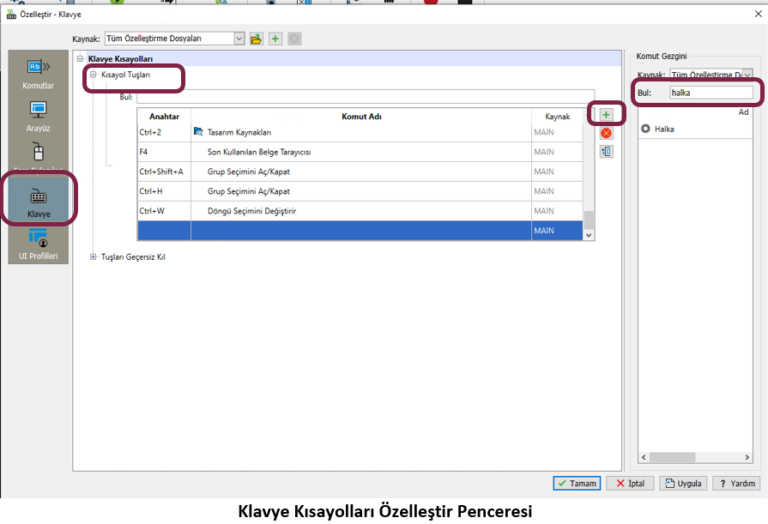Image resolution: width=768 pixels, height=524 pixels.
Task: Open UI Profilleri from the sidebar
Action: [38, 244]
